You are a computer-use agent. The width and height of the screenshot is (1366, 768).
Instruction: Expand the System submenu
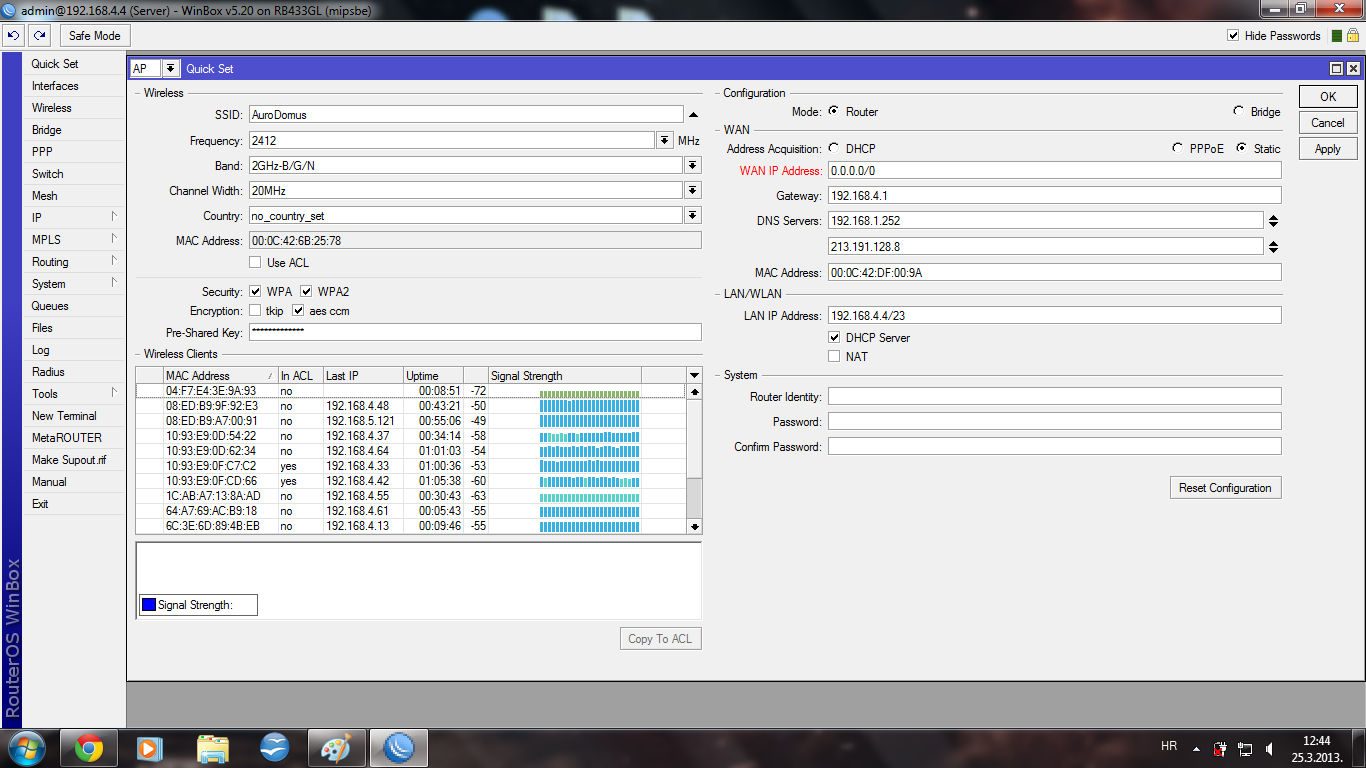(x=75, y=284)
